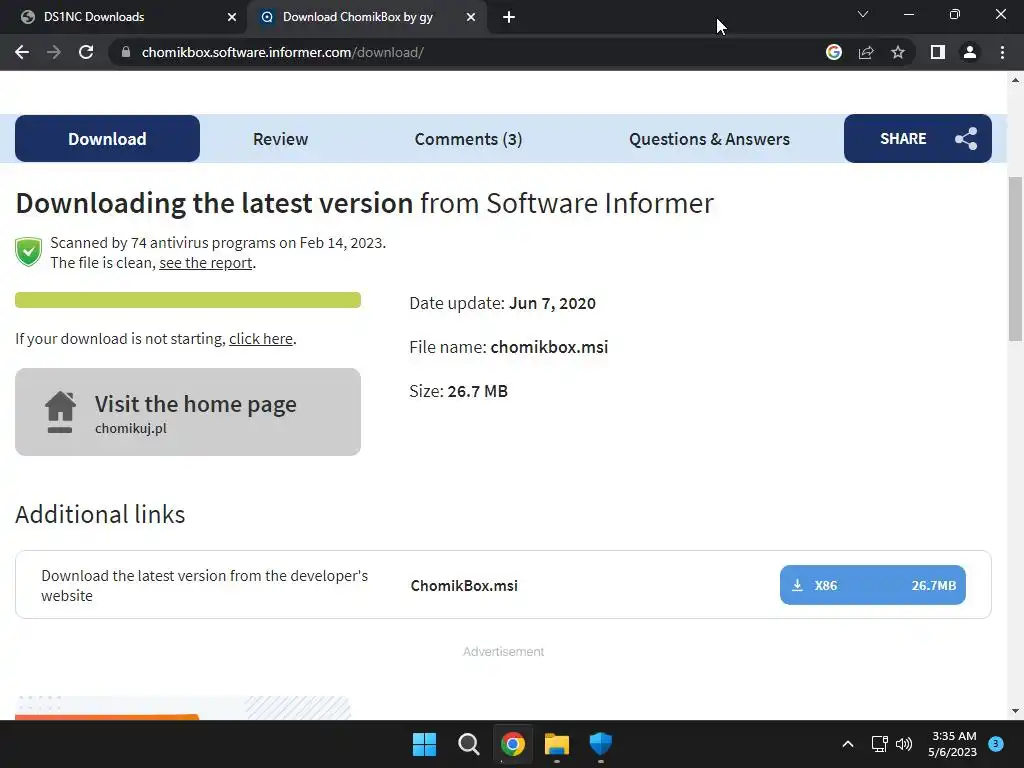Open network status tray icon
The image size is (1024, 768).
[x=880, y=744]
